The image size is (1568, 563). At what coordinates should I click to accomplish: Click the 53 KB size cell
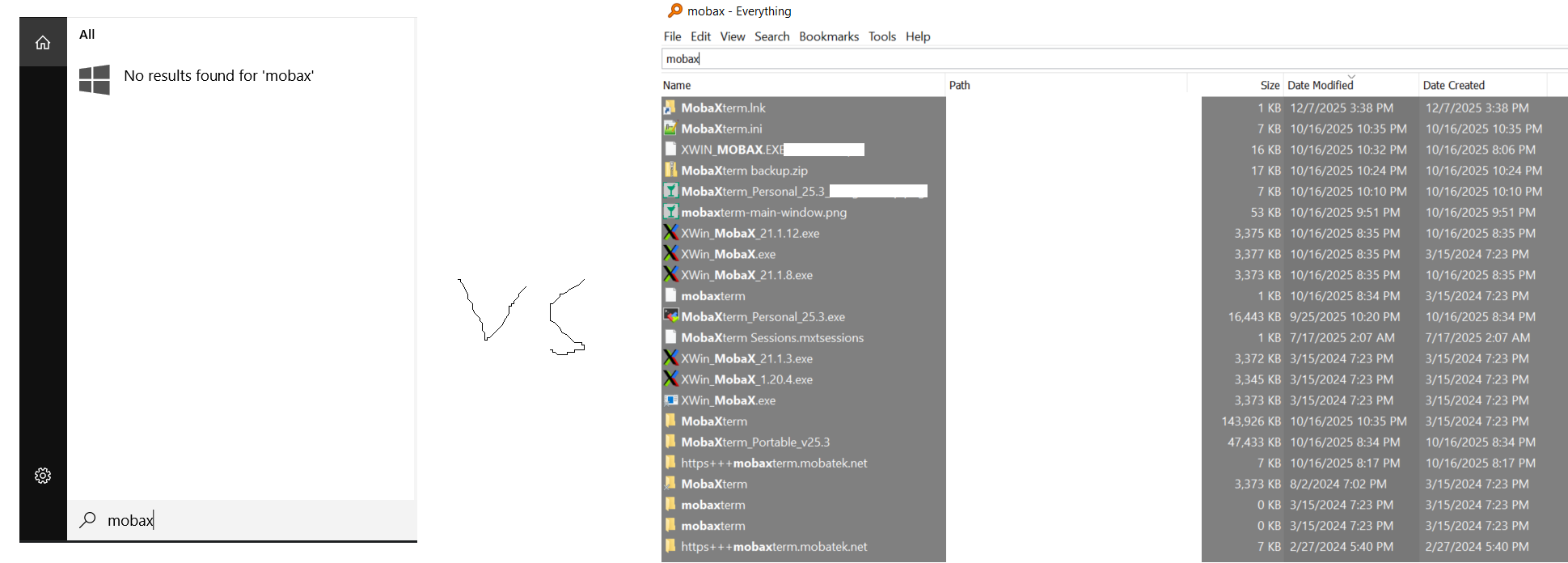click(1266, 212)
